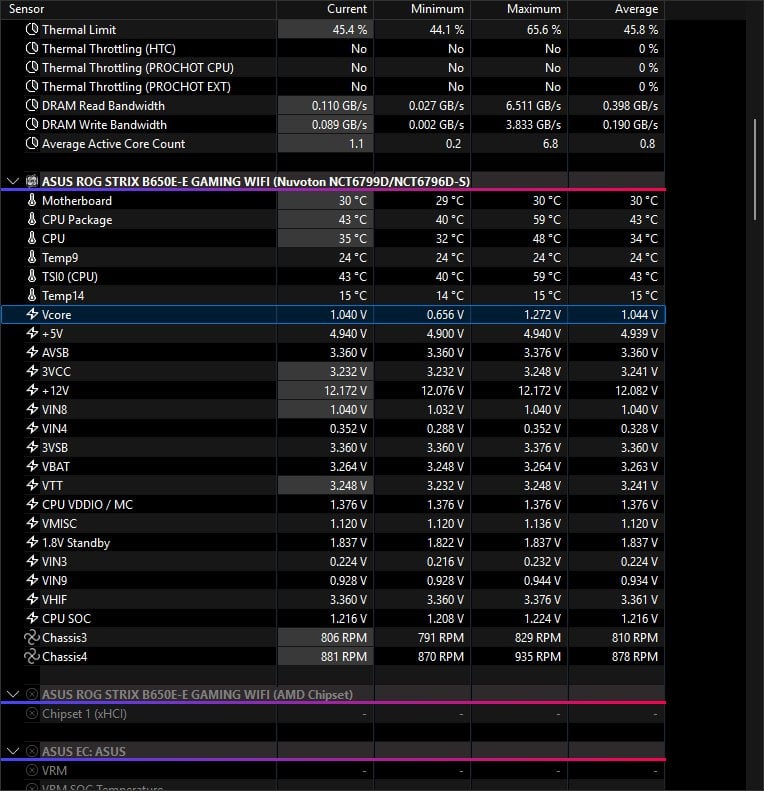Screen dimensions: 764x791
Task: Click the disabled icon next to Chipset 1 (xHCI)
Action: (31, 714)
